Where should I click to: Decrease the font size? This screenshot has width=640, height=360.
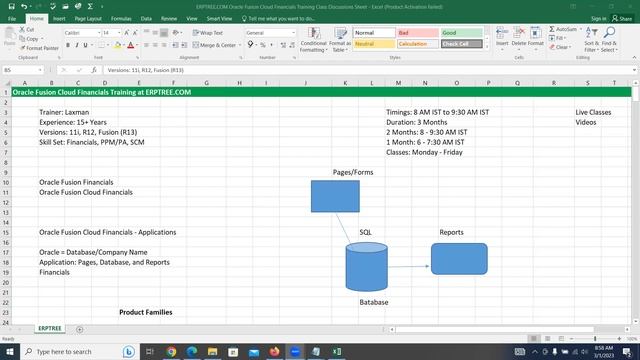pyautogui.click(x=135, y=33)
